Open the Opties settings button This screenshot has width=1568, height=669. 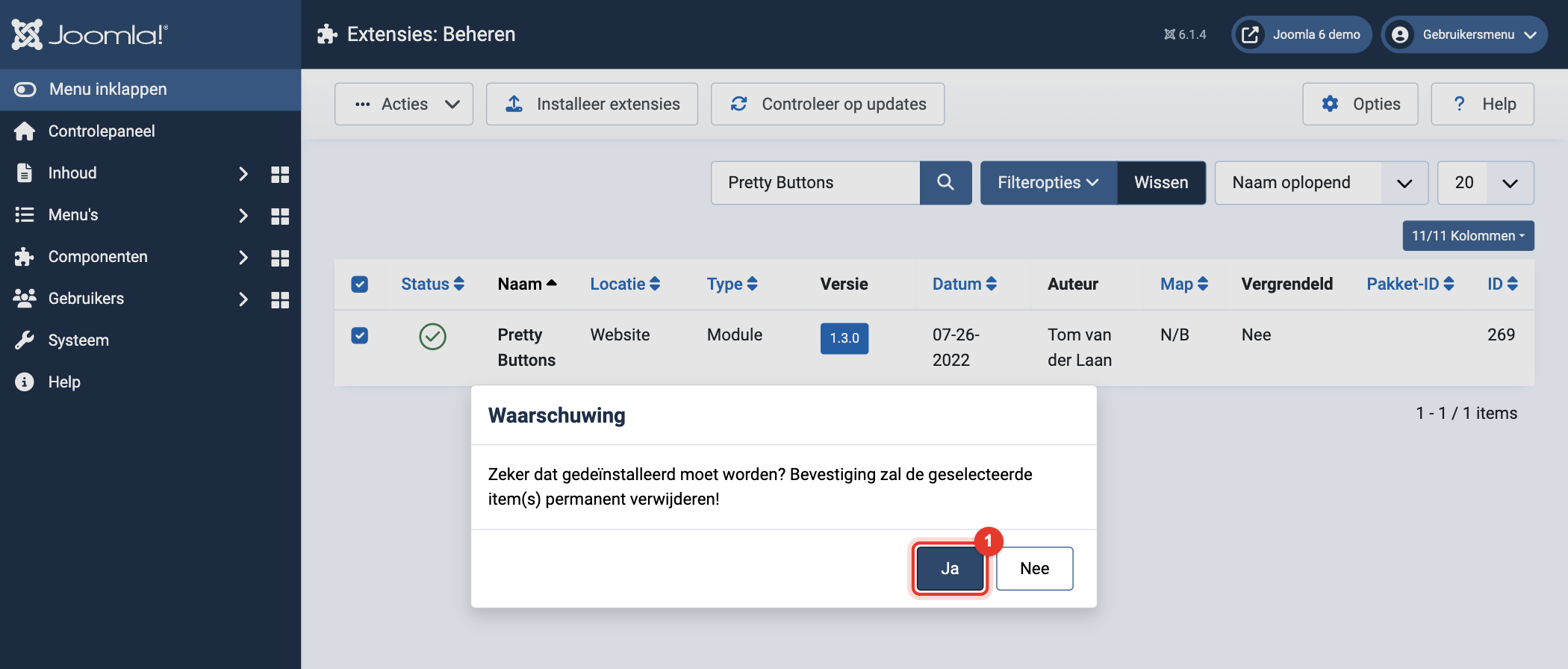pos(1360,104)
